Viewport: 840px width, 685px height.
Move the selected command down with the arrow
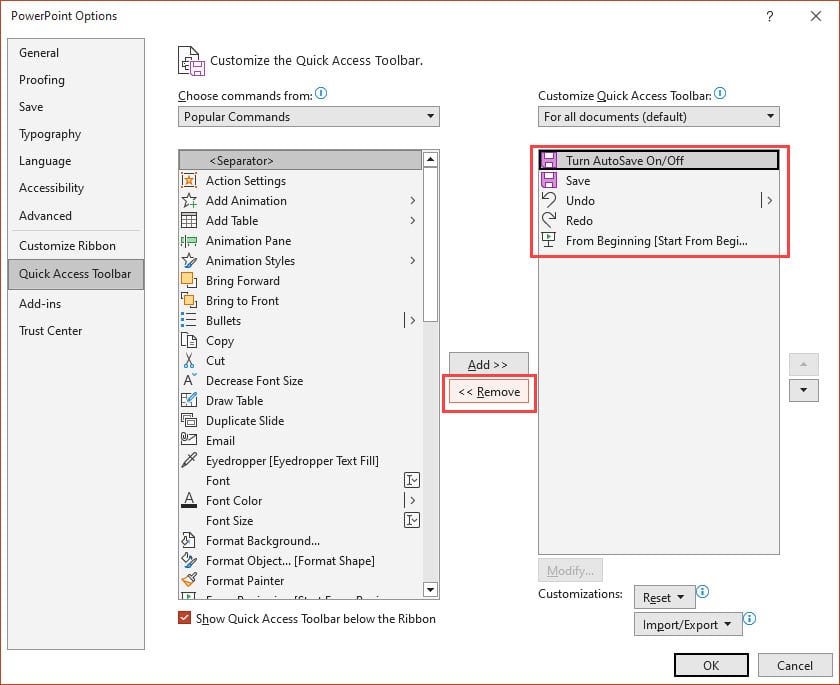pyautogui.click(x=804, y=390)
